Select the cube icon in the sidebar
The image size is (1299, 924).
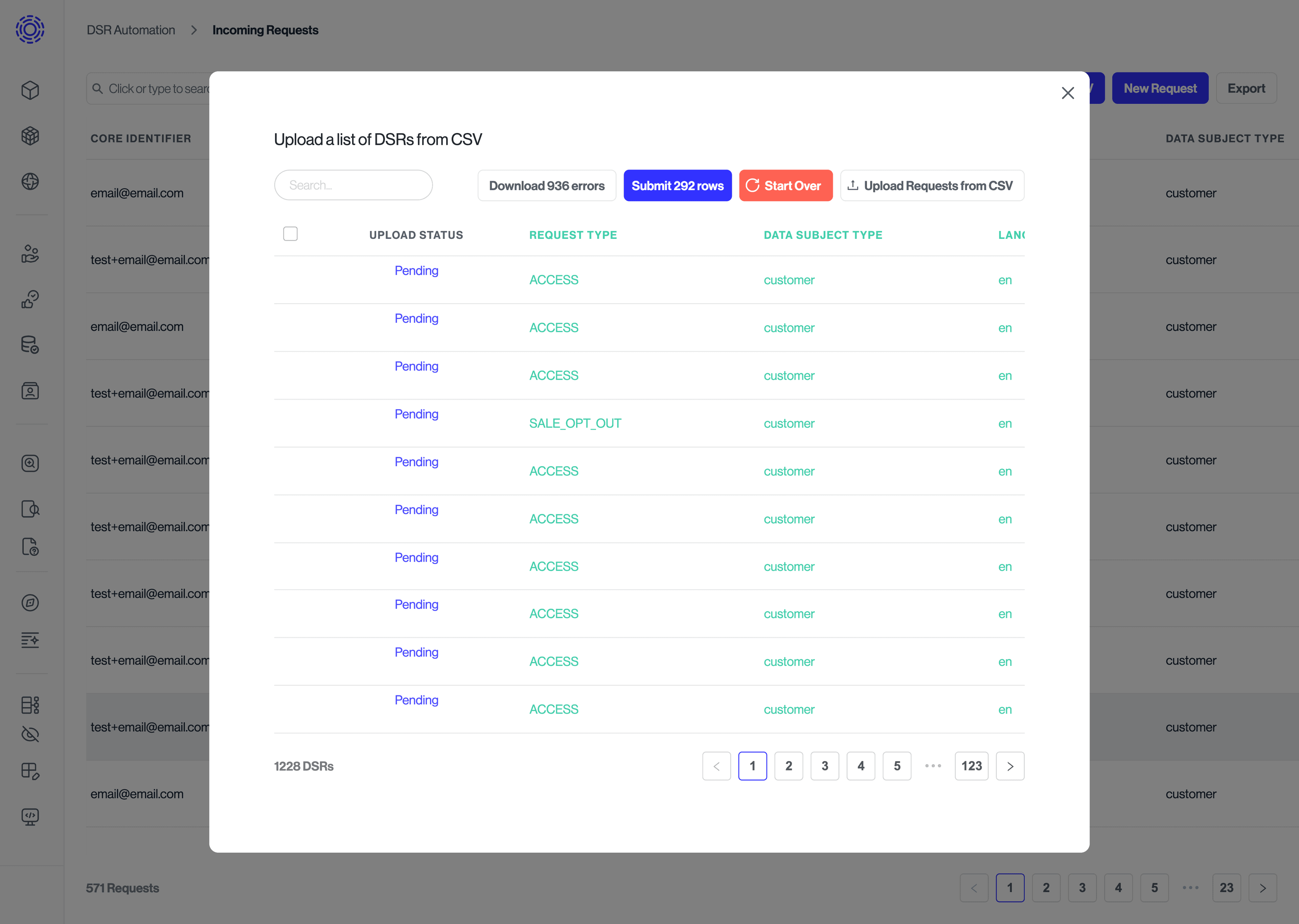pos(30,90)
